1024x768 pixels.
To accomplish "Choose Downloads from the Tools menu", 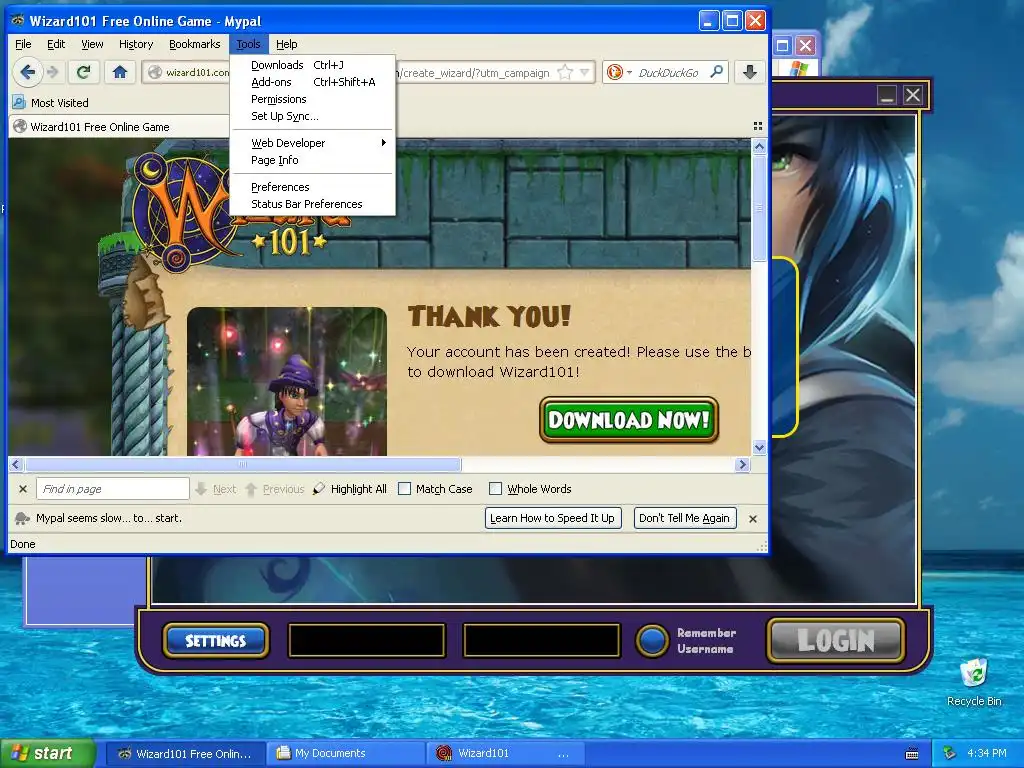I will pyautogui.click(x=313, y=65).
